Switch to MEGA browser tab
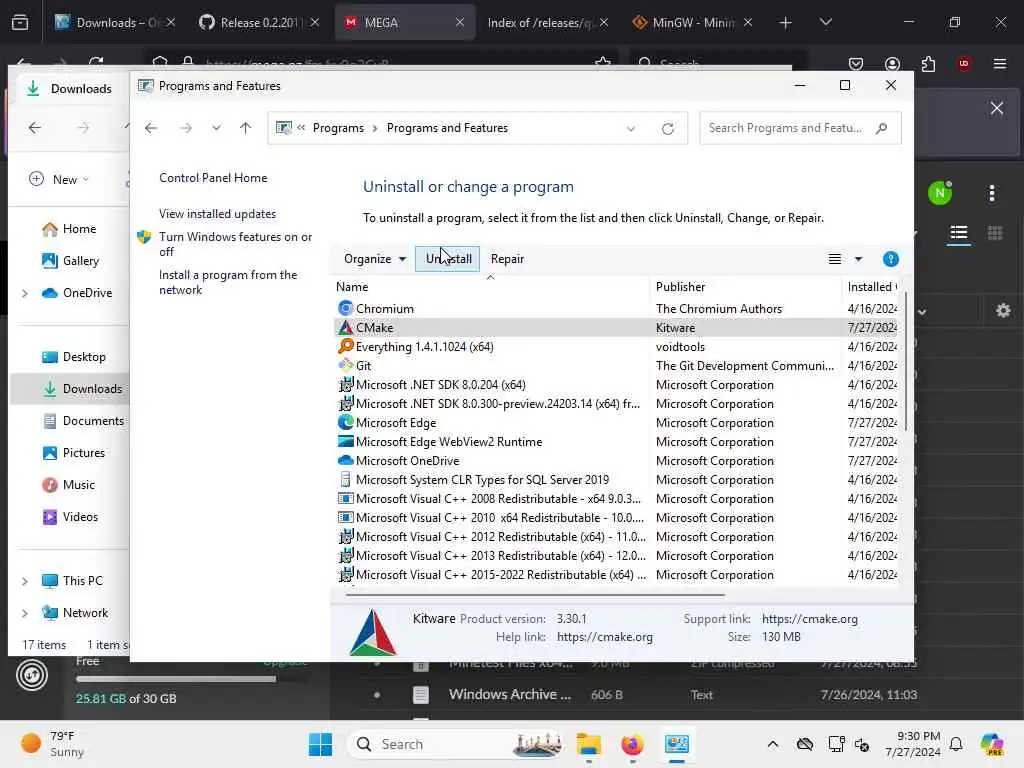Viewport: 1024px width, 768px height. click(405, 22)
